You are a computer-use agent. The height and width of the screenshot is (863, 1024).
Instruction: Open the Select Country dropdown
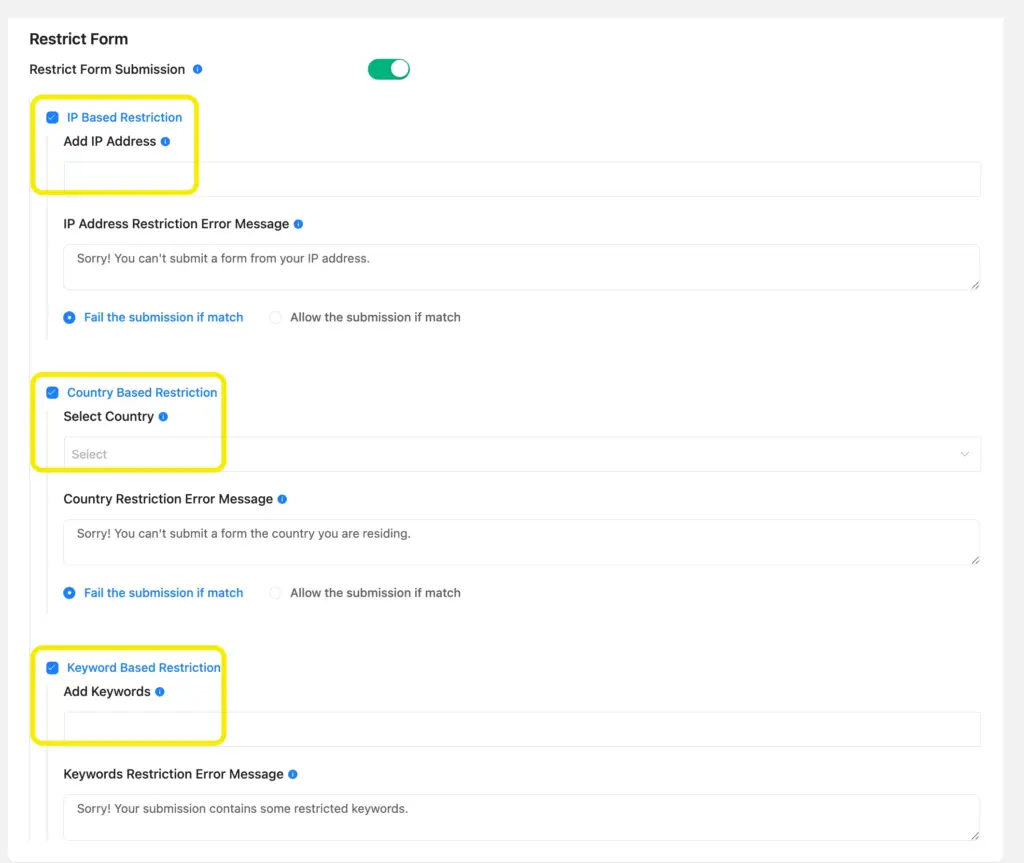[520, 454]
